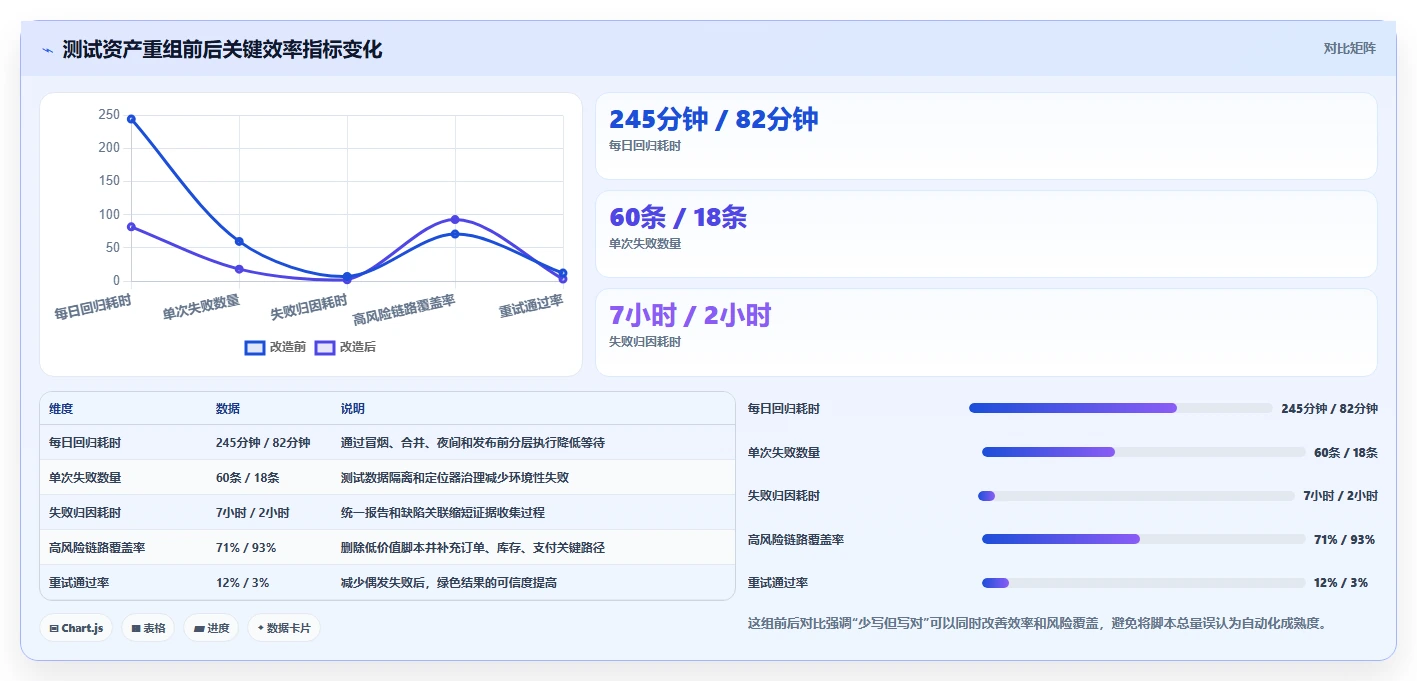The image size is (1417, 681).
Task: Click the 重试通过率 progress bar
Action: (x=1144, y=583)
